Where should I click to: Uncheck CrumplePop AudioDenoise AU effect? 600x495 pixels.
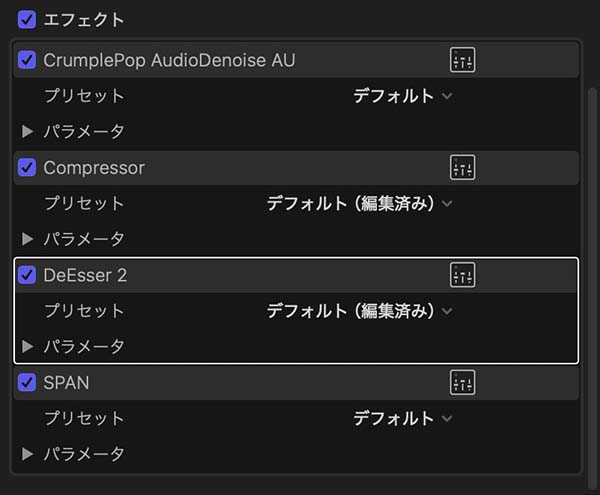point(27,60)
